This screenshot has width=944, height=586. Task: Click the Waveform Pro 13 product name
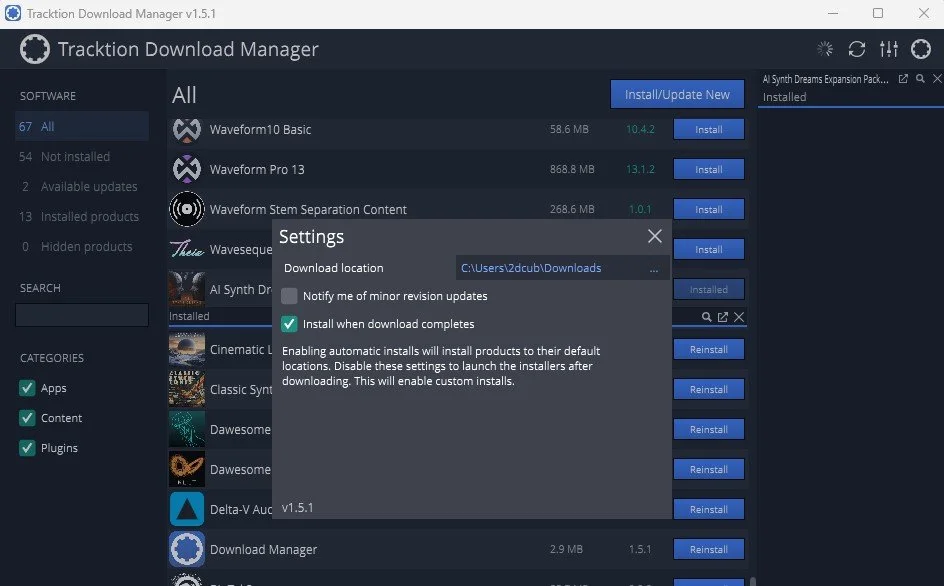click(x=257, y=170)
